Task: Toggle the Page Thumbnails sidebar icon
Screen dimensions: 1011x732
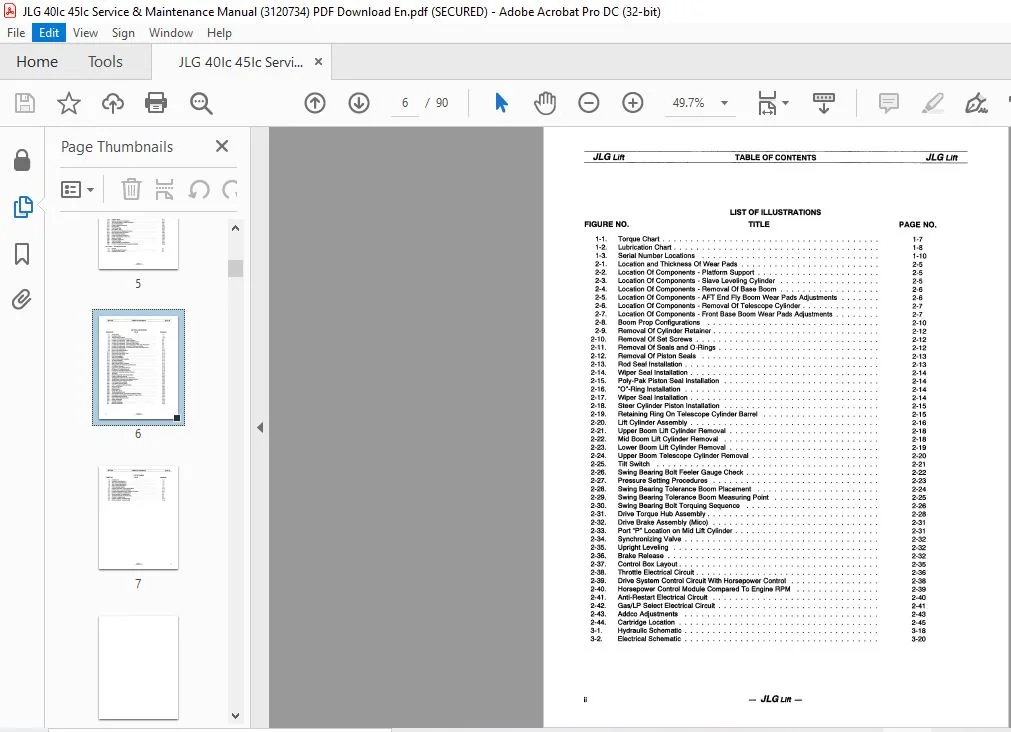Action: click(23, 207)
